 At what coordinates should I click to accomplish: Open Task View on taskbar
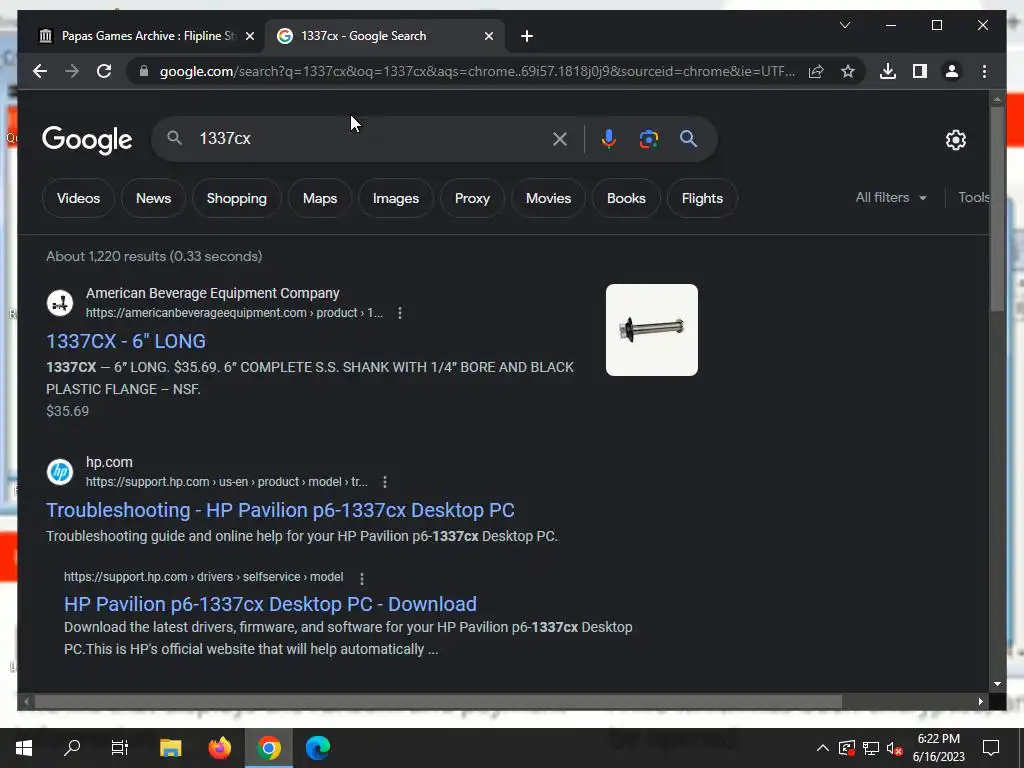[x=120, y=748]
